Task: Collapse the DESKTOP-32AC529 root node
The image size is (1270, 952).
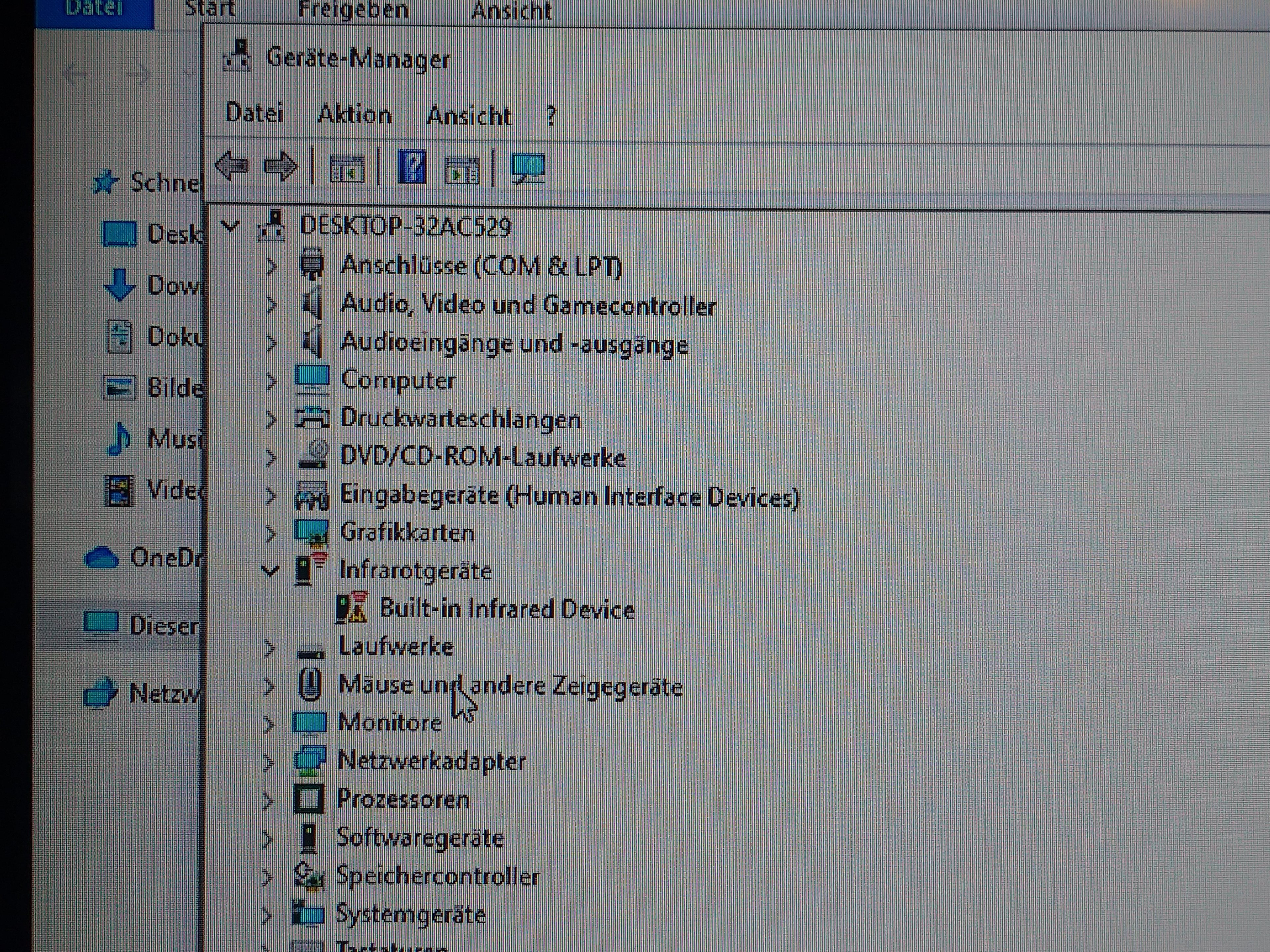Action: (230, 227)
